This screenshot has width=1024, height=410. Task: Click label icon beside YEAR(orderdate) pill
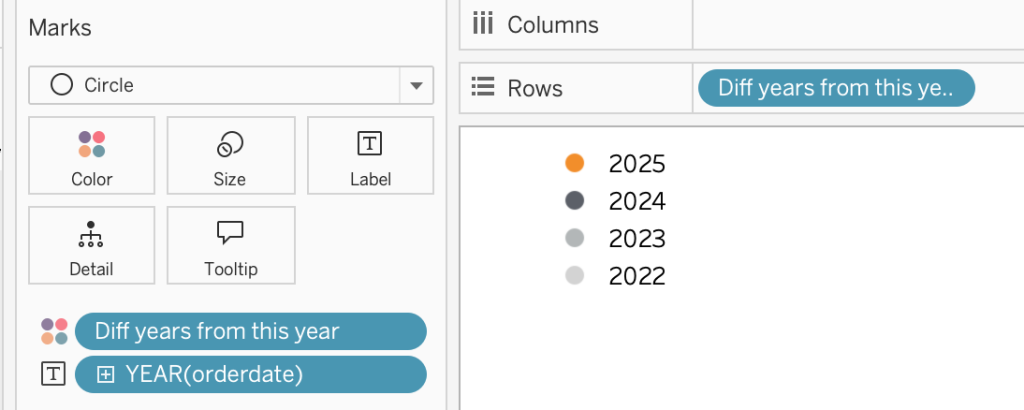click(x=54, y=374)
